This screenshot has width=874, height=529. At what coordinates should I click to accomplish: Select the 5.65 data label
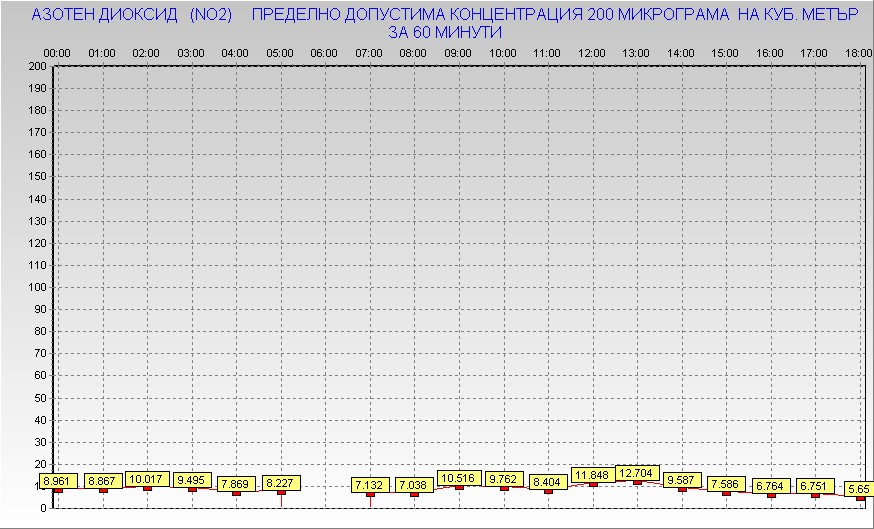tap(857, 489)
